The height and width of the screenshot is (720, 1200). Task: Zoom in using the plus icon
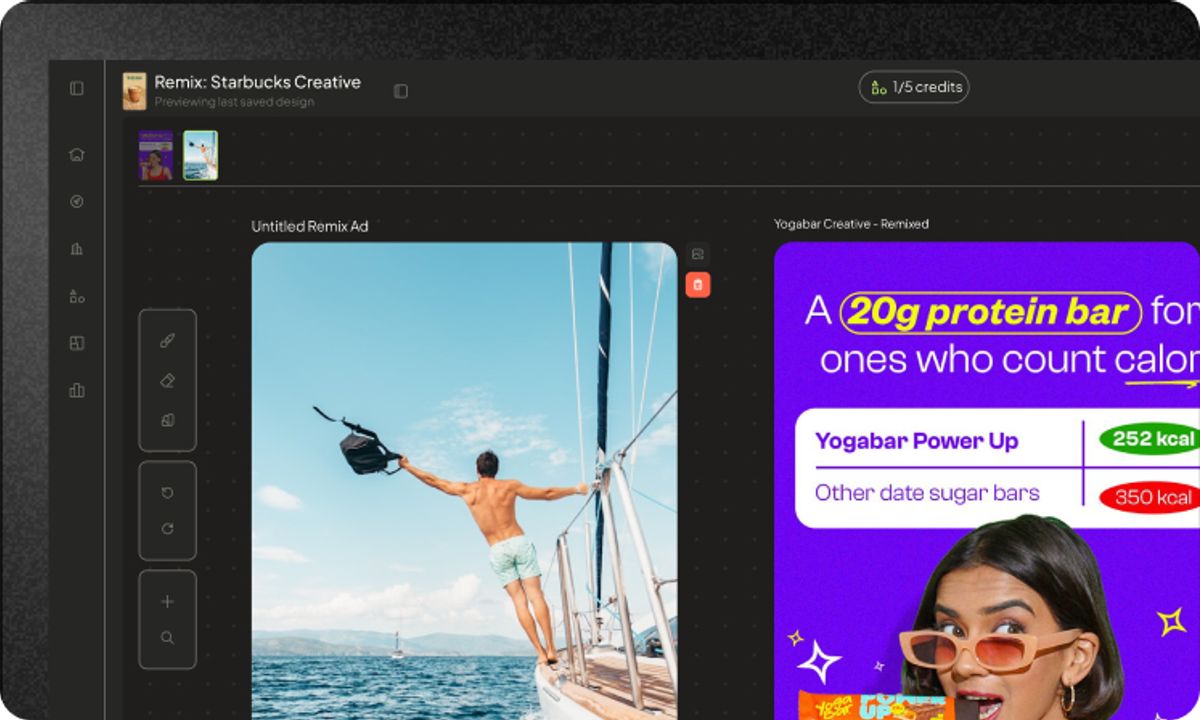[x=167, y=601]
